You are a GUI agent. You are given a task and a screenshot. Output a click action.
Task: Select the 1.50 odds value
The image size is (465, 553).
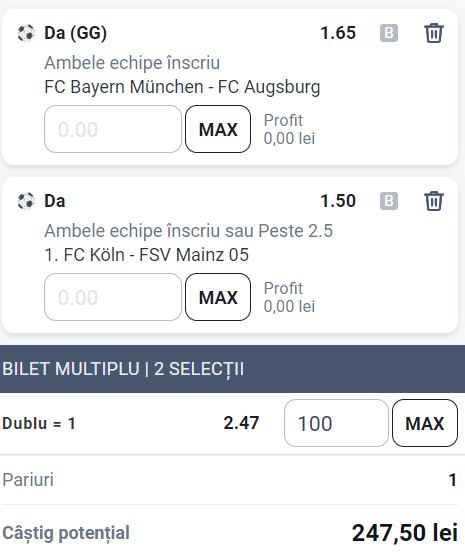[x=338, y=201]
